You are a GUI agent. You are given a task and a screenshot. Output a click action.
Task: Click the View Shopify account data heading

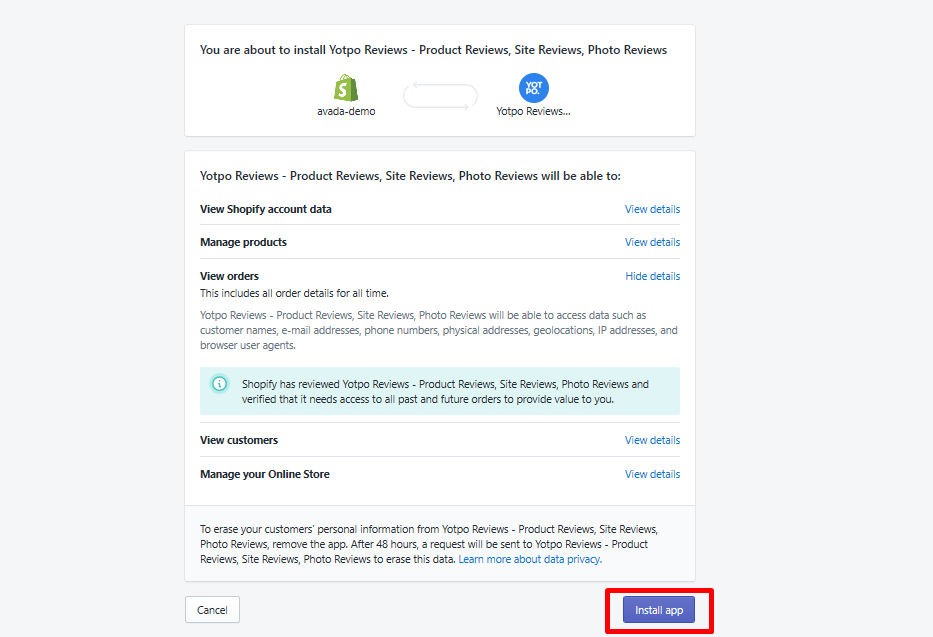point(265,209)
